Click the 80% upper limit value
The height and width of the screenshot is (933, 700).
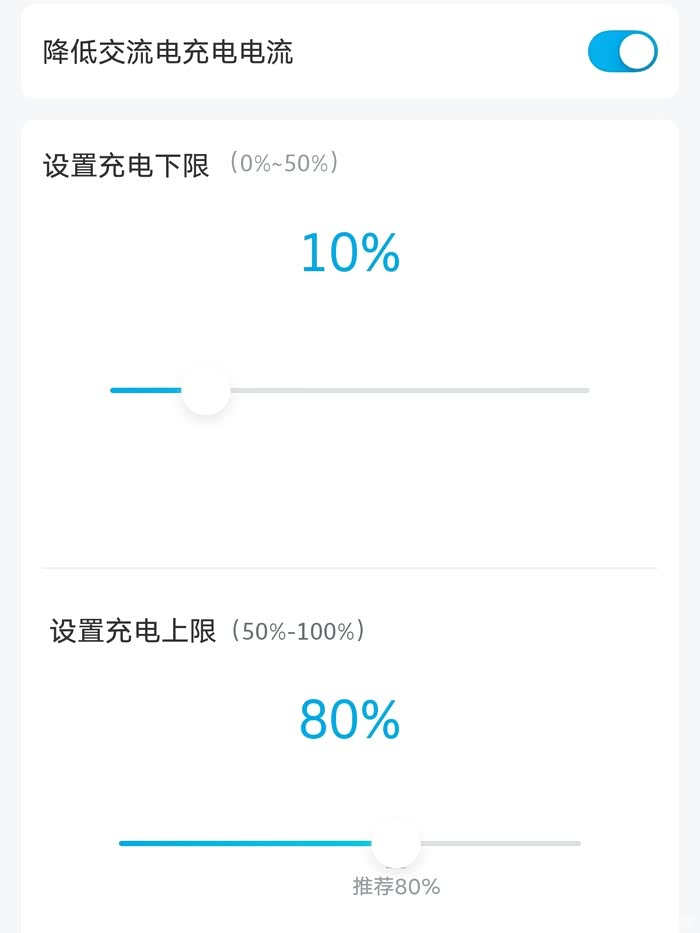[350, 720]
